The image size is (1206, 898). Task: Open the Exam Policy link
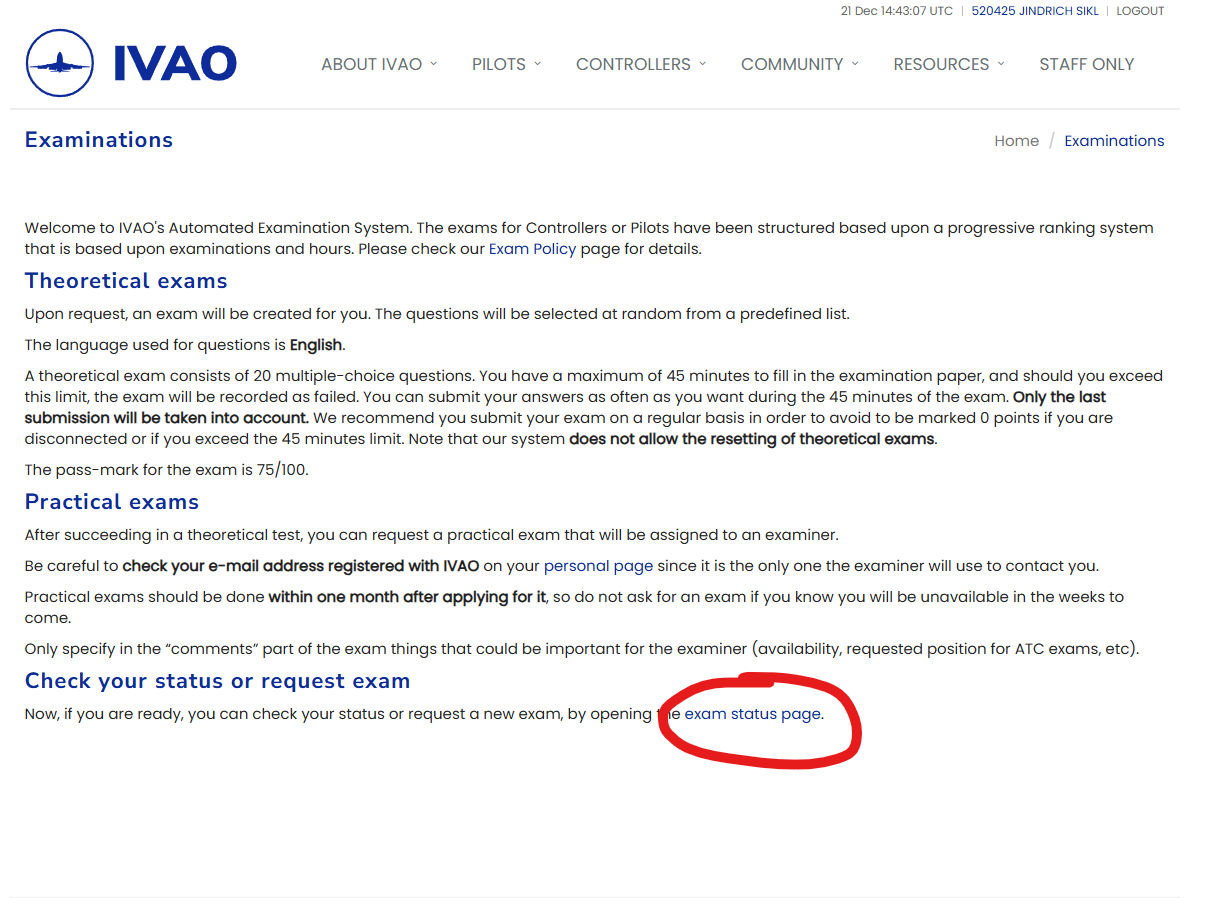(532, 249)
